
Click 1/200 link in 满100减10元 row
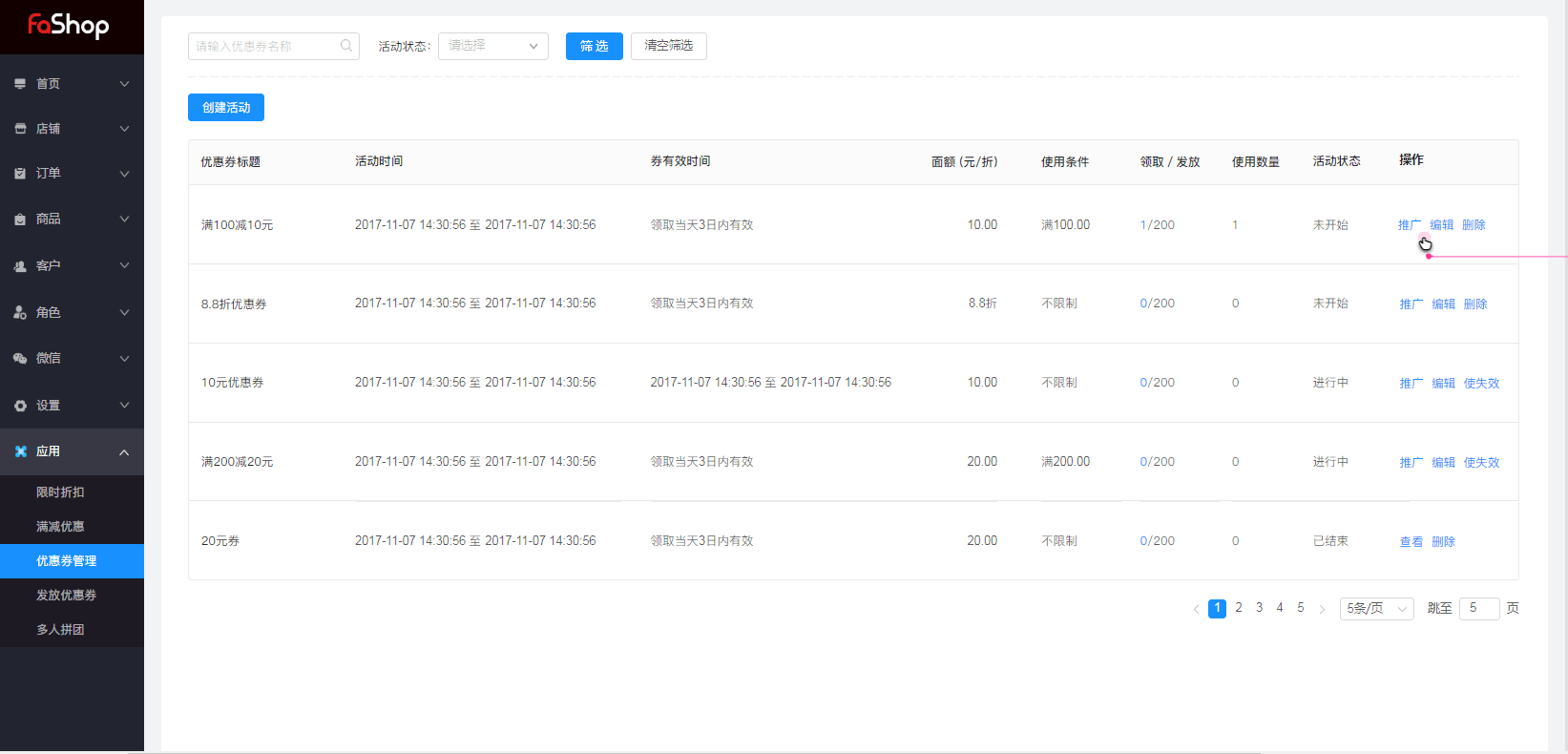pos(1158,225)
